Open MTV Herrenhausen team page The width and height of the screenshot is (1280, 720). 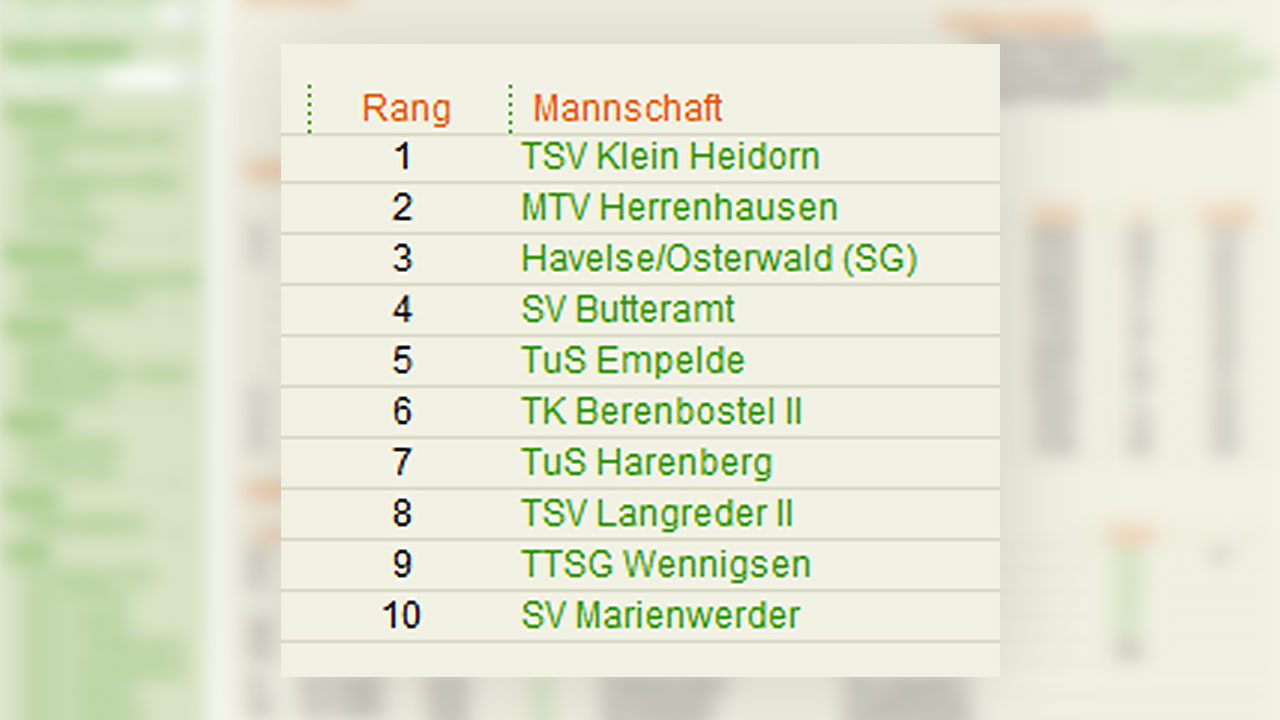tap(679, 208)
